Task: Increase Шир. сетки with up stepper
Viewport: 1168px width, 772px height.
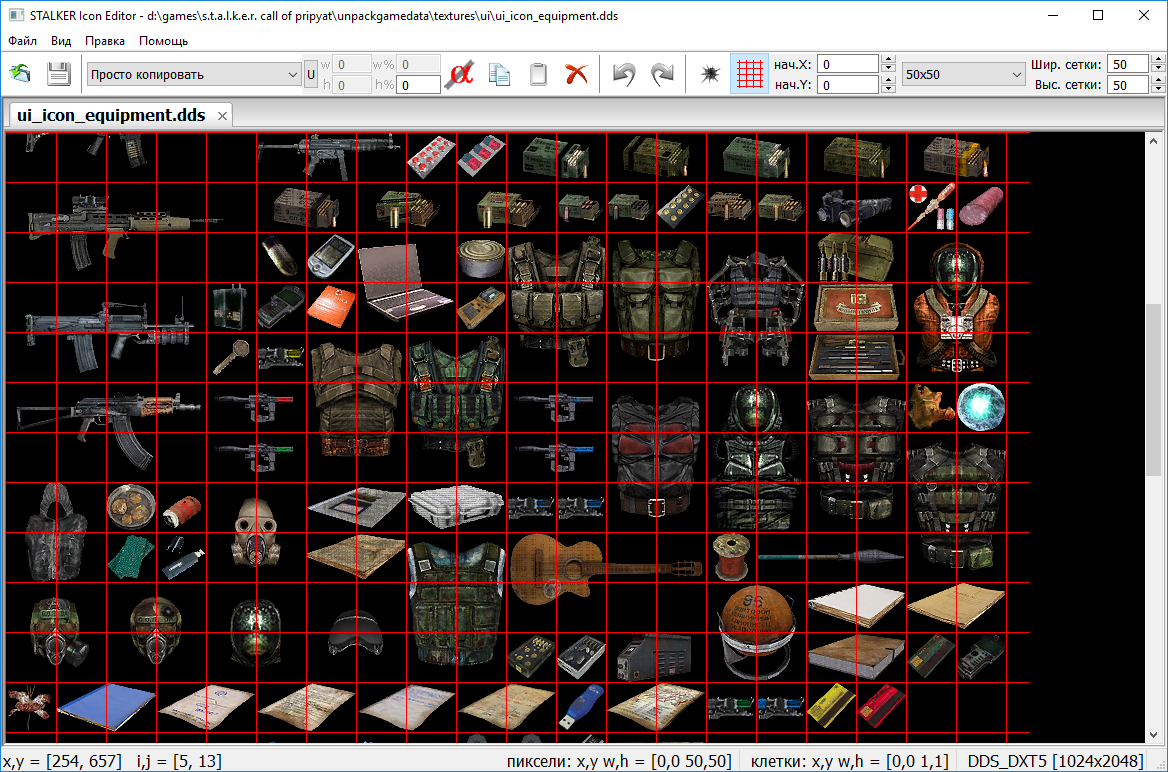Action: pyautogui.click(x=1156, y=60)
